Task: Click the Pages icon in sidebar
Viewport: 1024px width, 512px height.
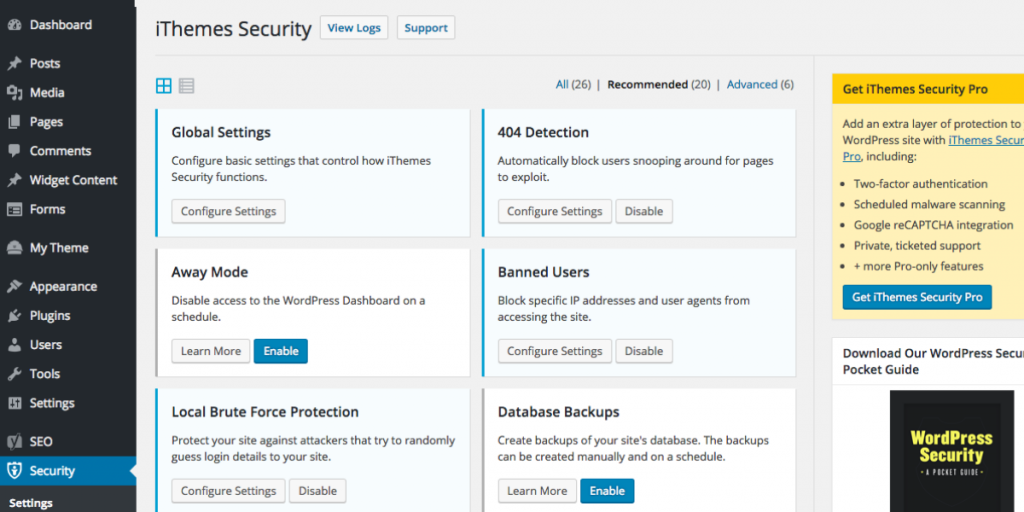Action: pos(14,122)
